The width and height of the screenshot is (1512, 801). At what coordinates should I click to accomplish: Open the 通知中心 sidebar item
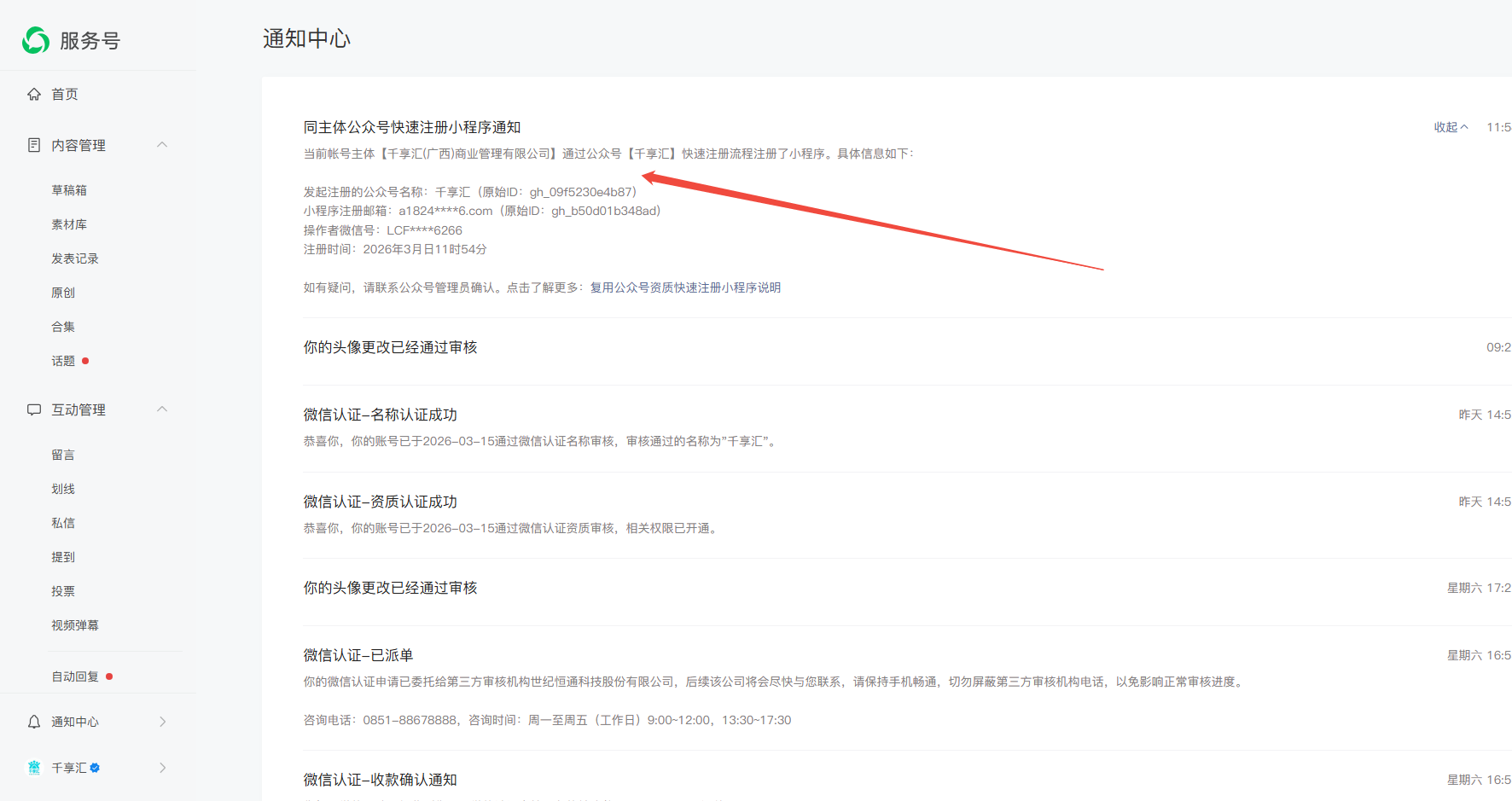tap(75, 722)
